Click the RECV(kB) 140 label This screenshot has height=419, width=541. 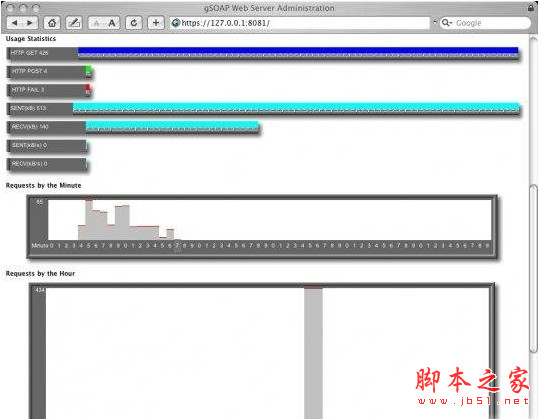[30, 127]
